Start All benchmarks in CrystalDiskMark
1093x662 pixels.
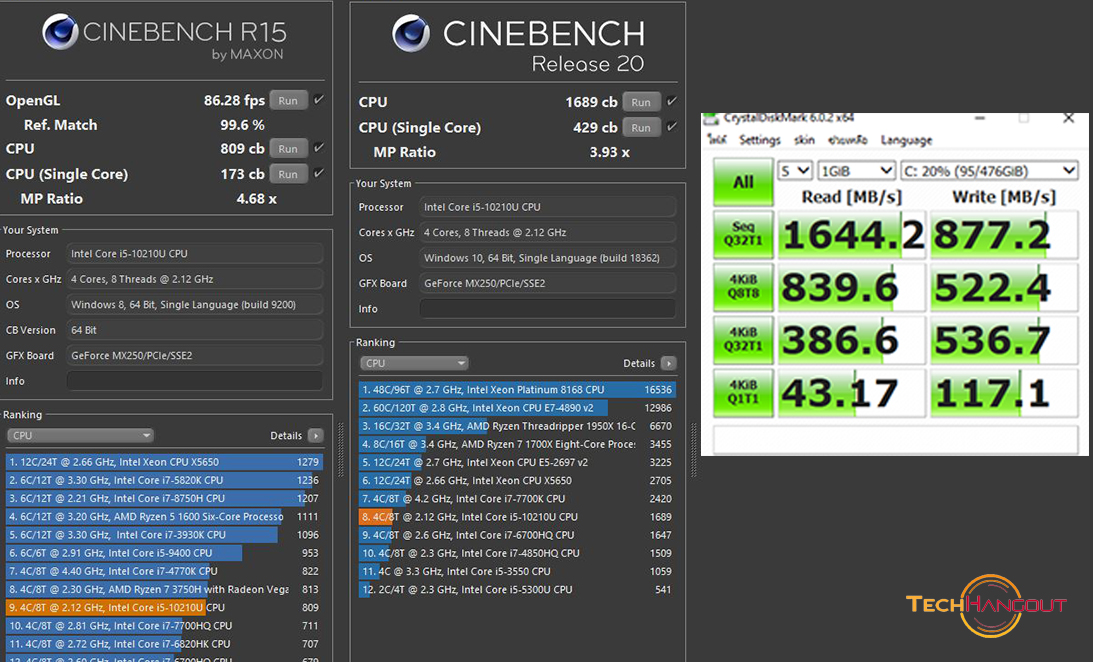click(743, 181)
